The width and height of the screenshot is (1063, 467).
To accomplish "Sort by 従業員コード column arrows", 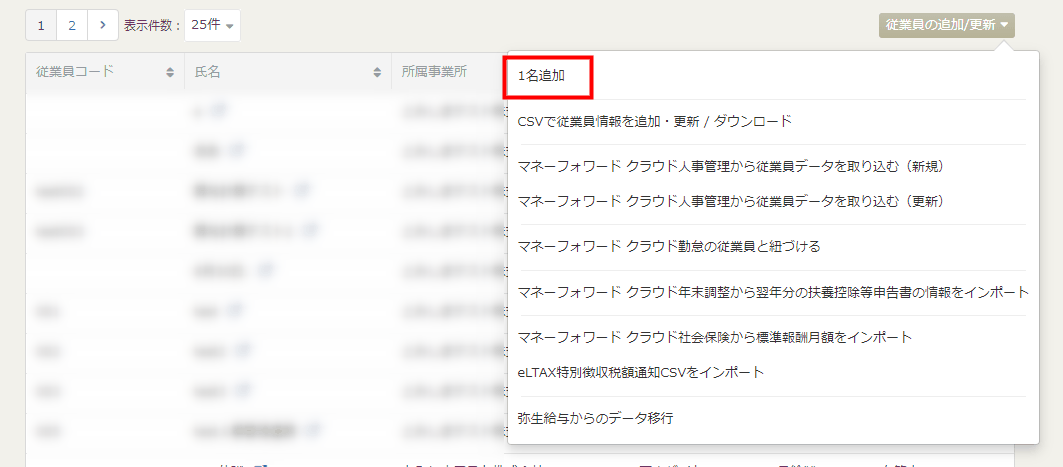I will pyautogui.click(x=169, y=73).
